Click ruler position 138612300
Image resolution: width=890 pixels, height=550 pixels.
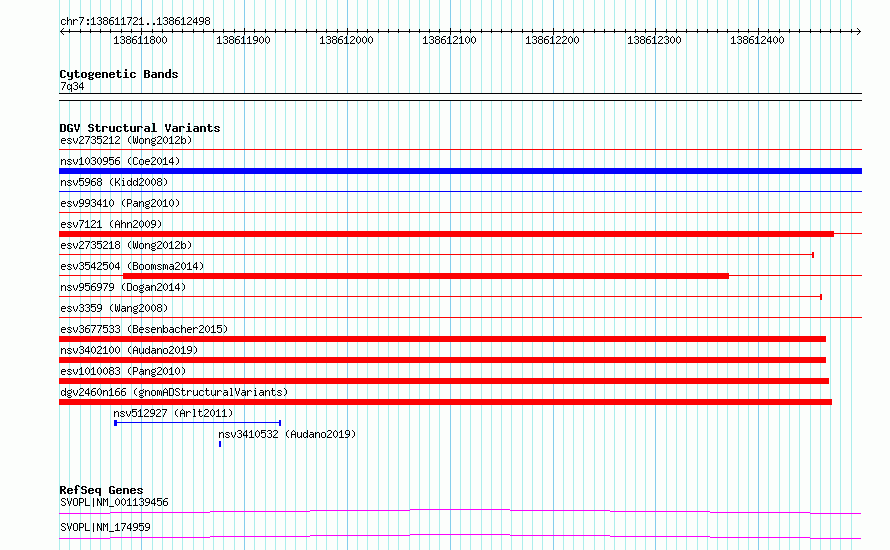click(654, 40)
